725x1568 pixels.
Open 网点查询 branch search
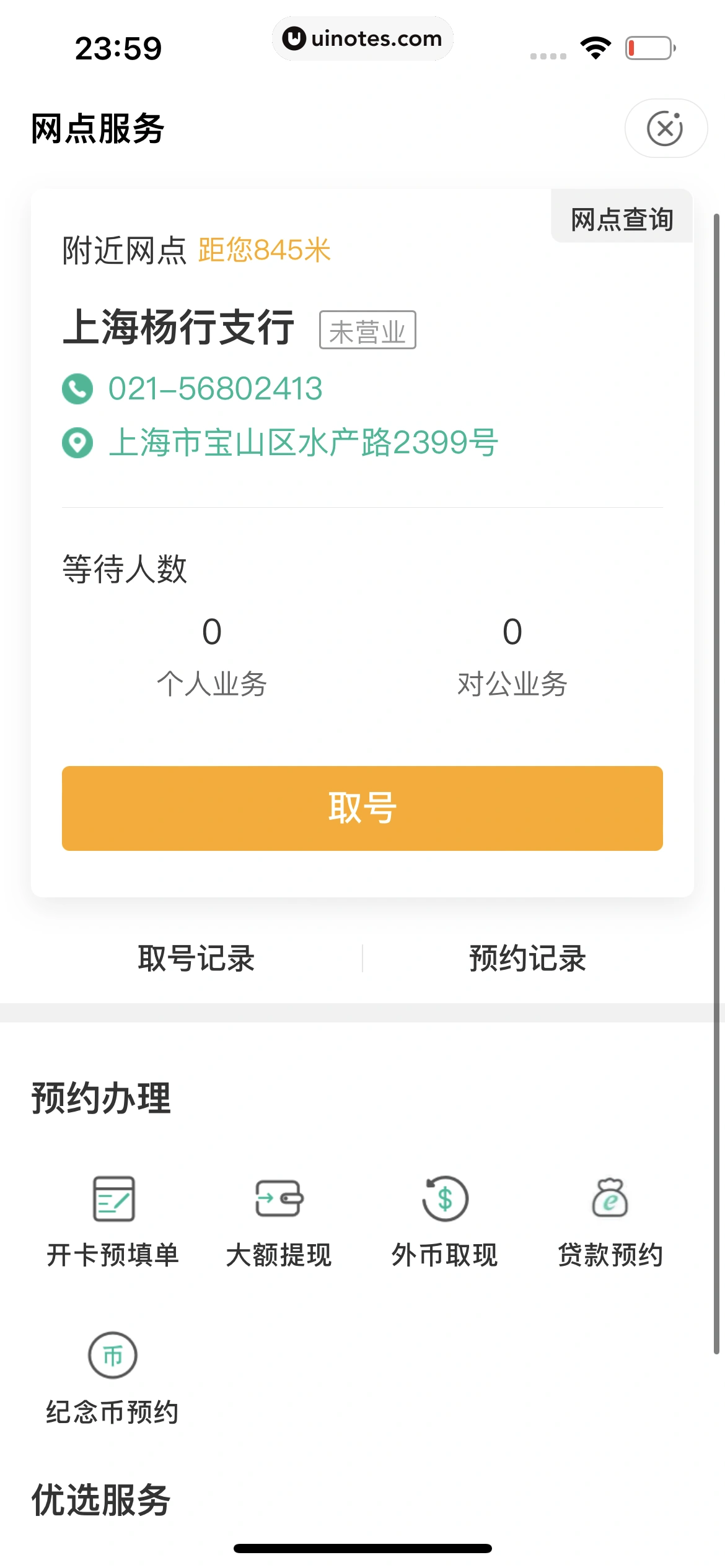coord(622,219)
